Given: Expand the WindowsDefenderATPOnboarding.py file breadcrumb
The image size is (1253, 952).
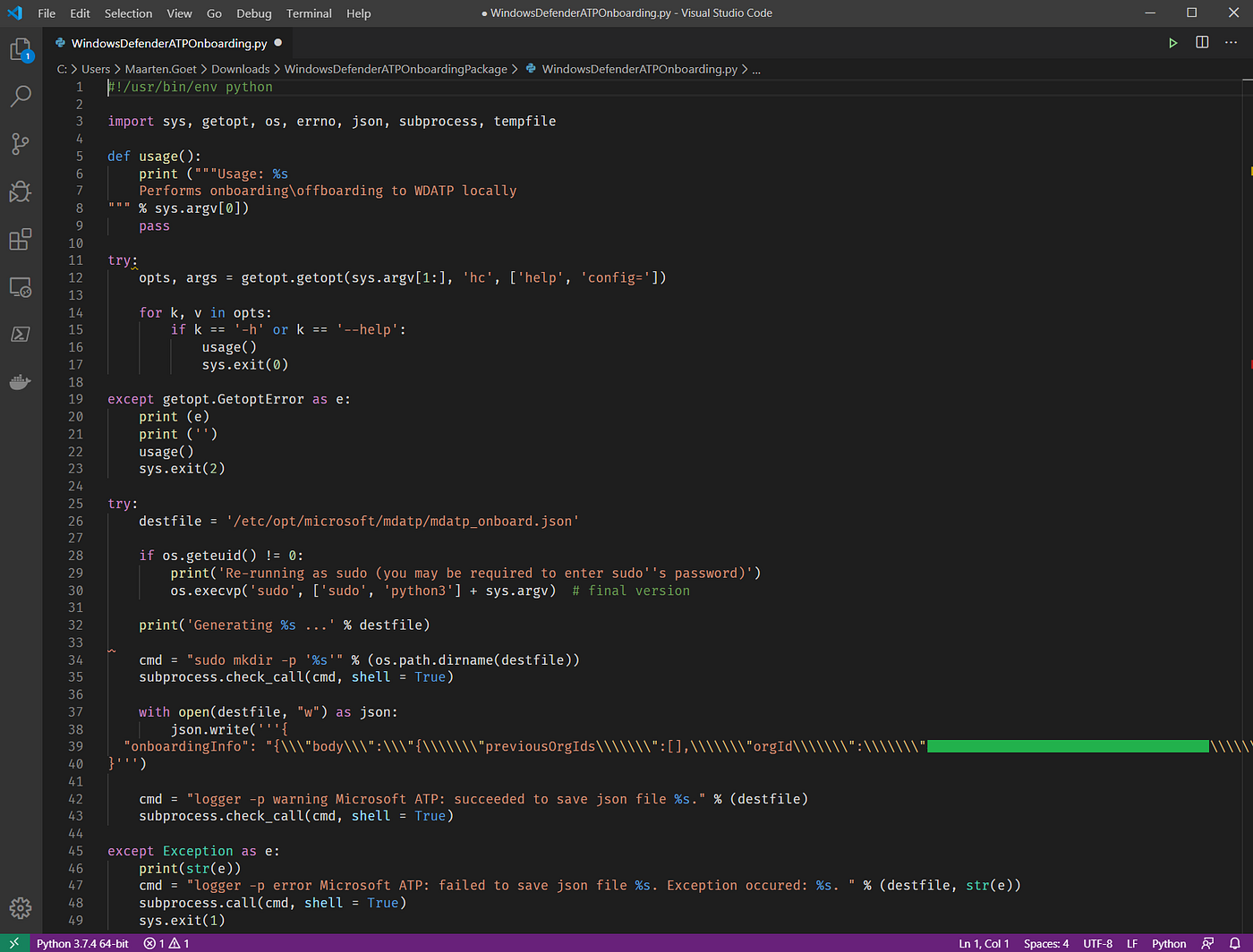Looking at the screenshot, I should pyautogui.click(x=631, y=69).
